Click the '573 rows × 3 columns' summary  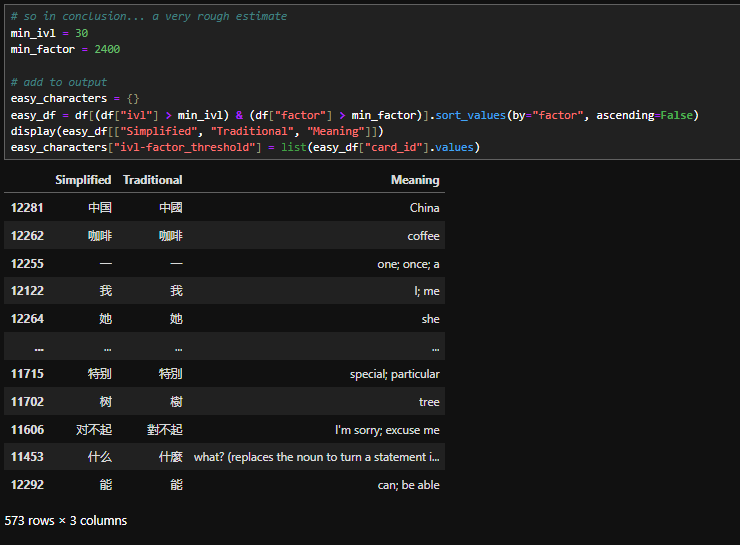point(66,521)
